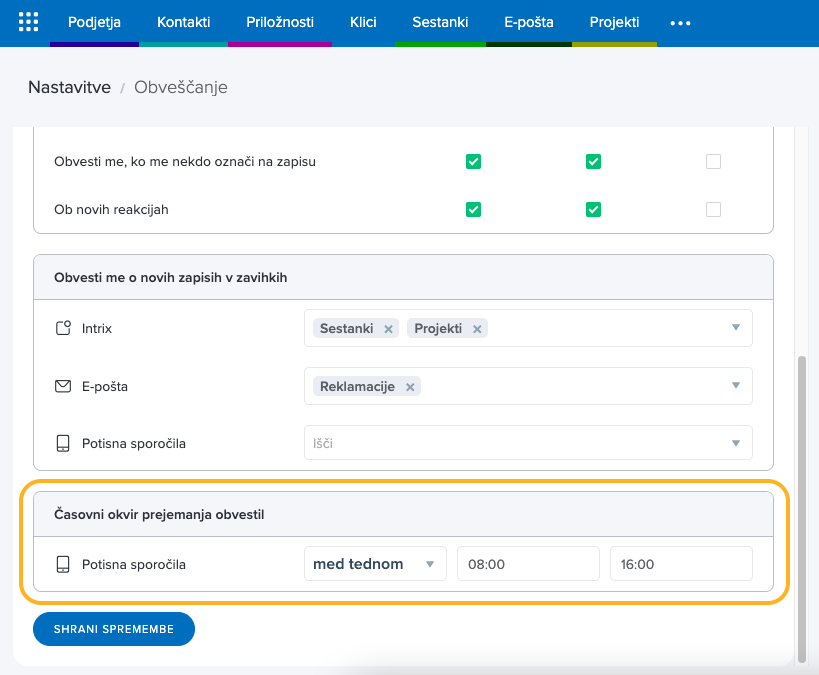
Task: Remove the Reklamacije tag from E-pošta
Action: click(x=410, y=387)
